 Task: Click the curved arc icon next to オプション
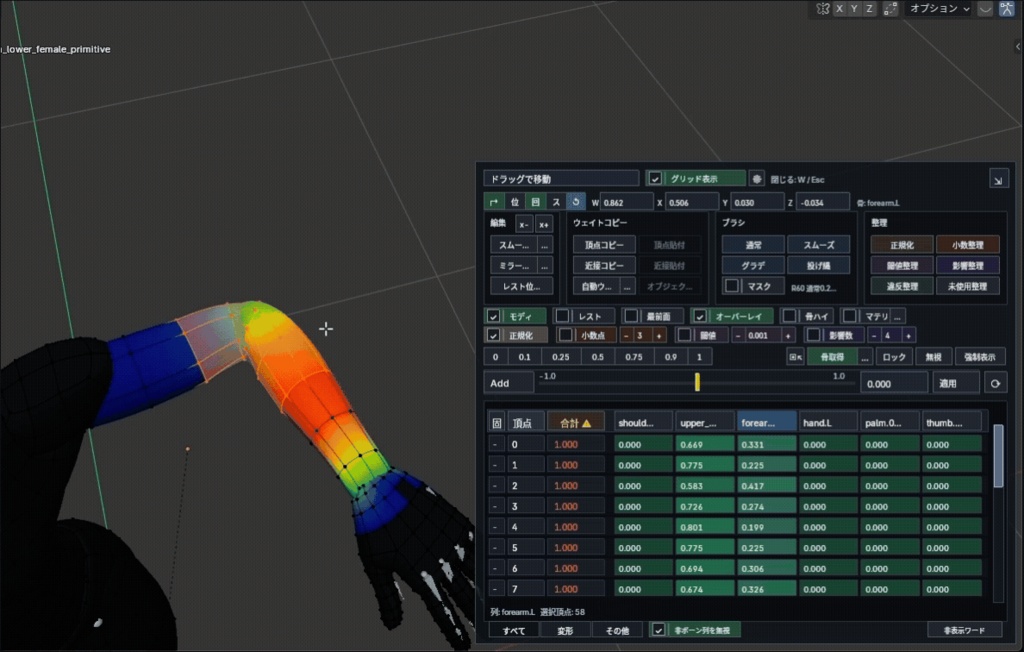point(985,8)
